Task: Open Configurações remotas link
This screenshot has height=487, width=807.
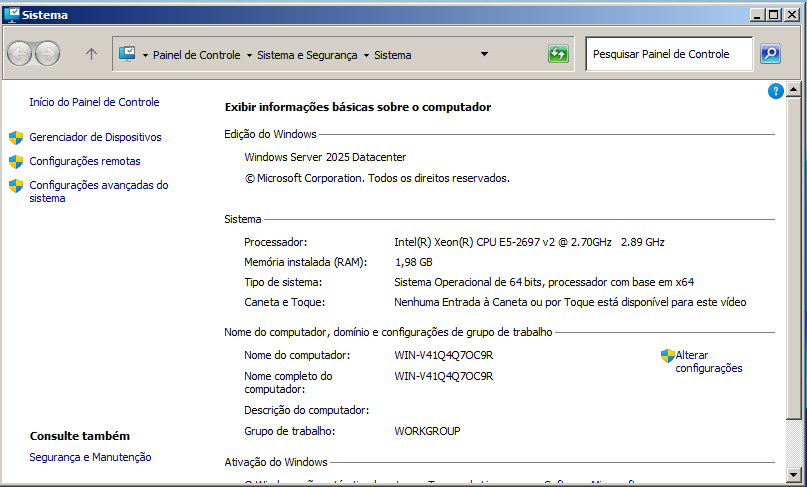Action: 85,161
